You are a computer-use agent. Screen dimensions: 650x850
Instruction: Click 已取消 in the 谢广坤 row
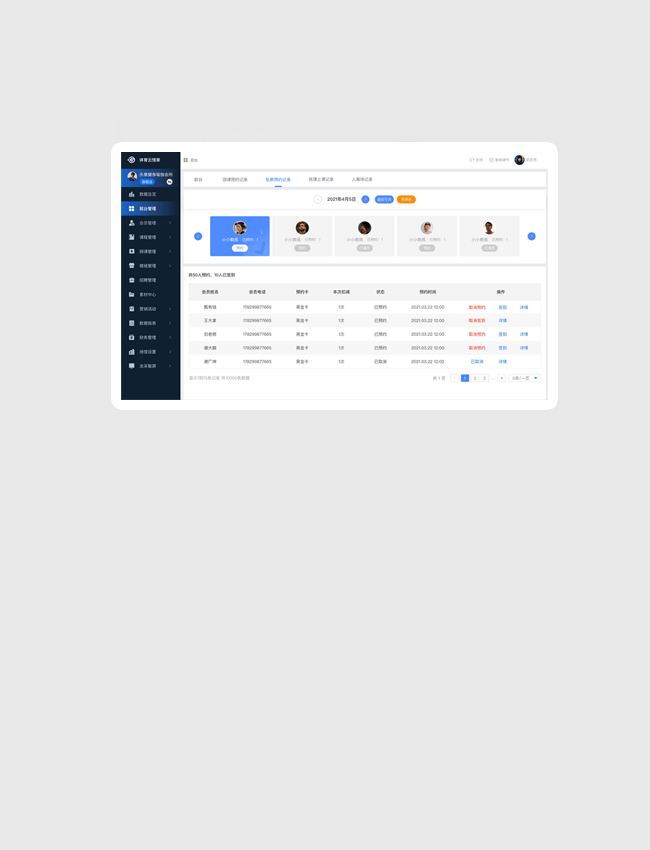(x=477, y=362)
